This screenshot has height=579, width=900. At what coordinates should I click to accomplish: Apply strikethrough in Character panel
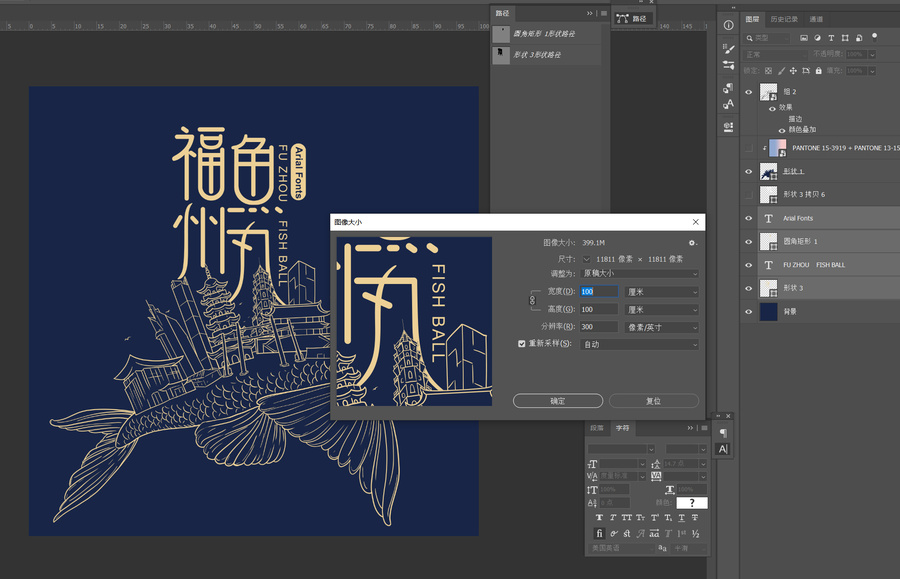pos(695,518)
